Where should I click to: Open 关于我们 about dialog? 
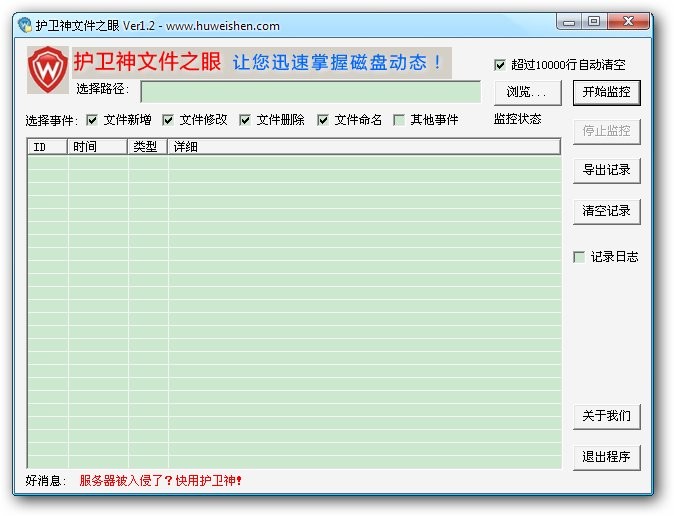click(607, 417)
